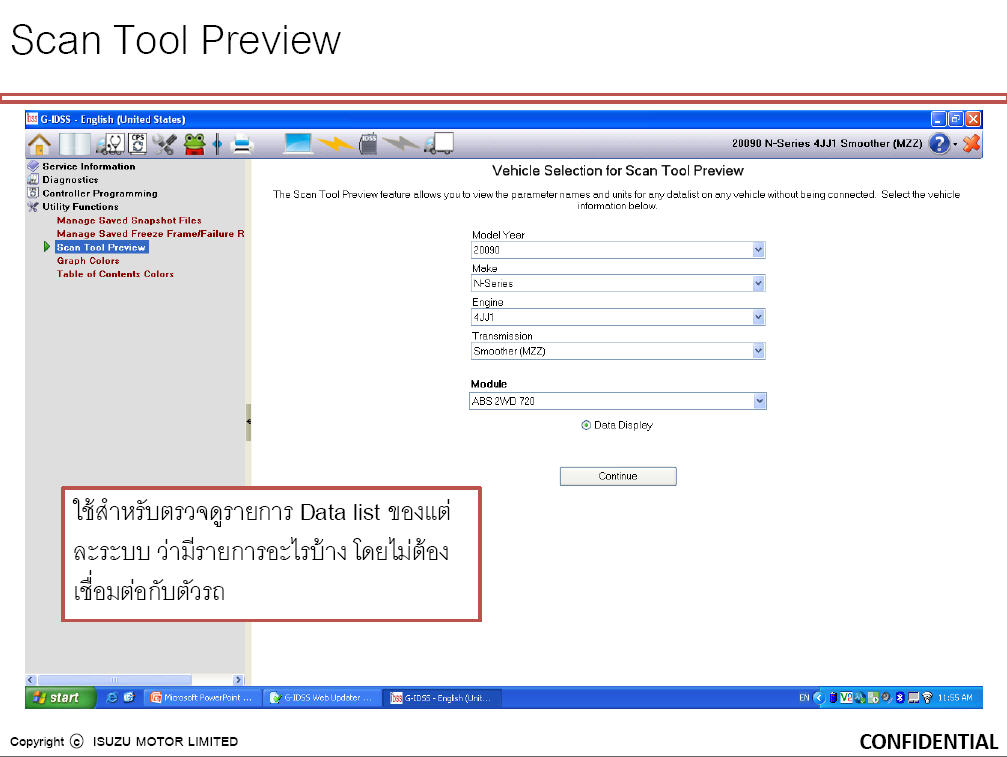Expand hidden tray icons with the chevron
This screenshot has height=757, width=1007.
pyautogui.click(x=819, y=698)
